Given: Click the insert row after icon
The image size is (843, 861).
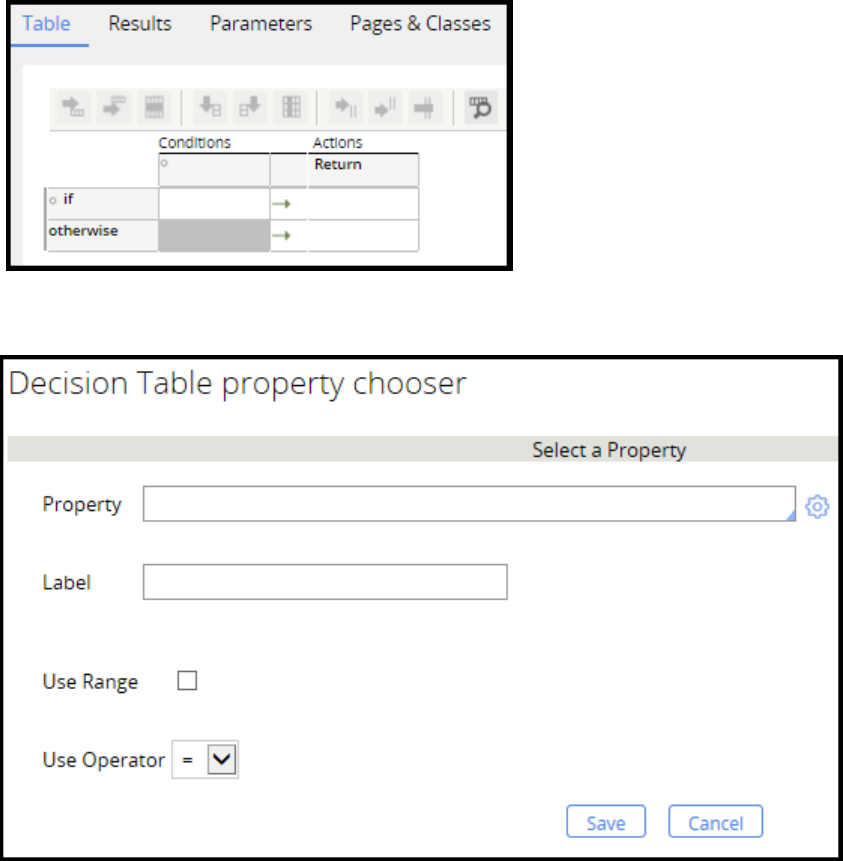Looking at the screenshot, I should click(74, 107).
